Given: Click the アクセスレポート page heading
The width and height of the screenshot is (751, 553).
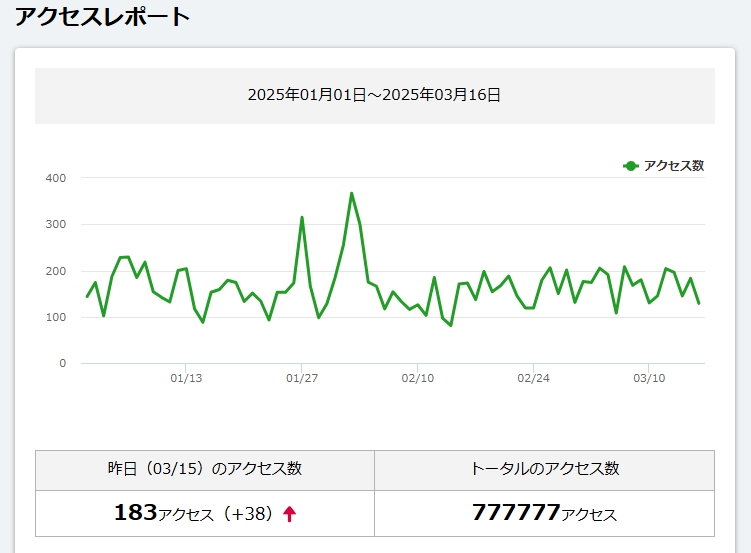Looking at the screenshot, I should pos(102,17).
